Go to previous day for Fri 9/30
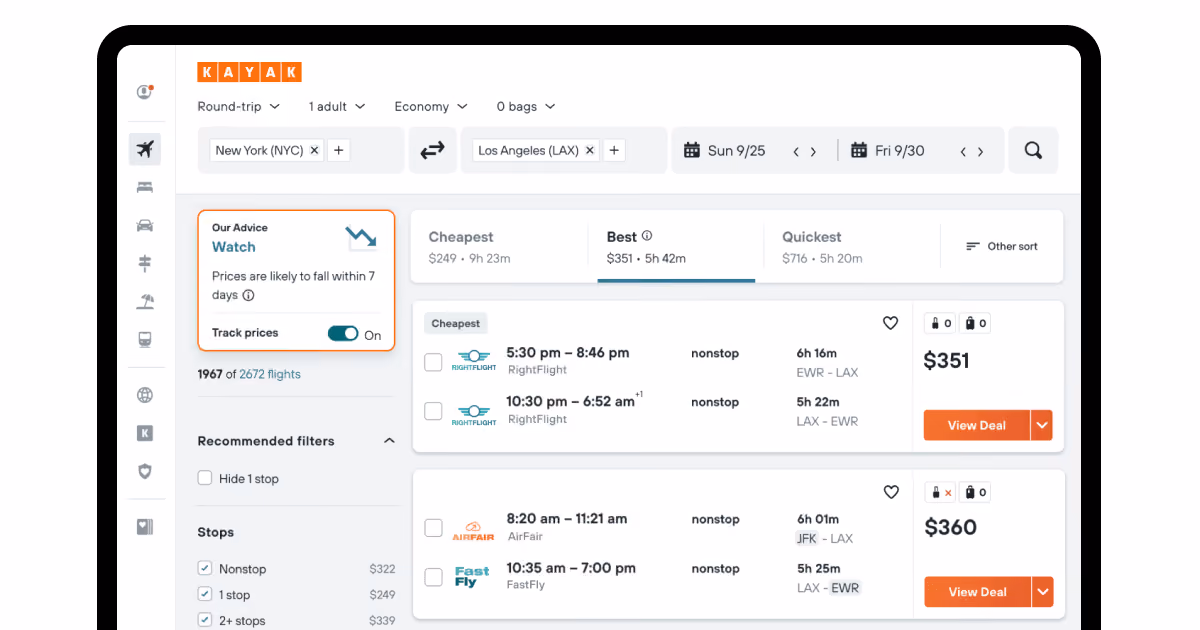The height and width of the screenshot is (630, 1200). pos(963,152)
